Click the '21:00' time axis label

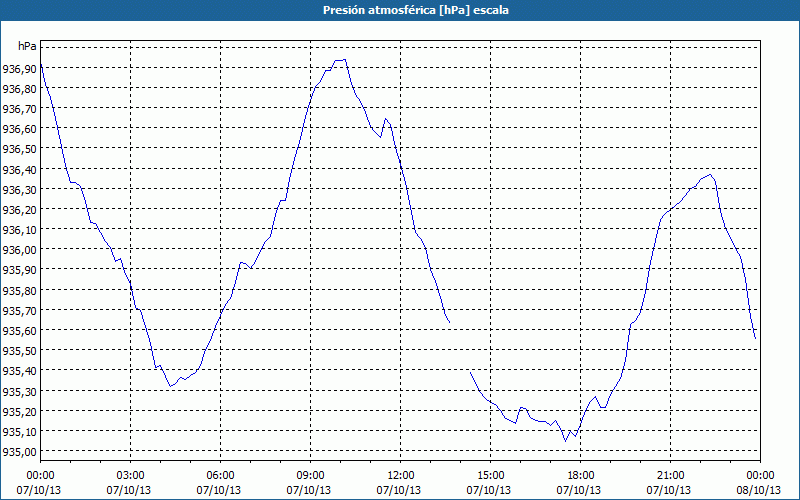[x=670, y=476]
